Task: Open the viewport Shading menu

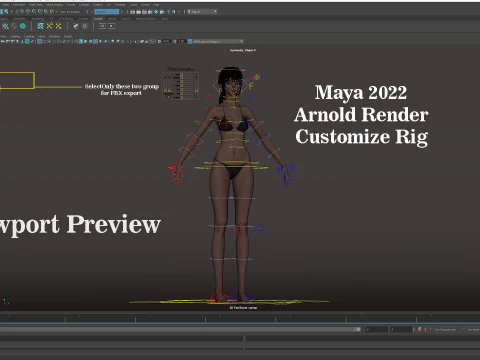Action: 15,36
